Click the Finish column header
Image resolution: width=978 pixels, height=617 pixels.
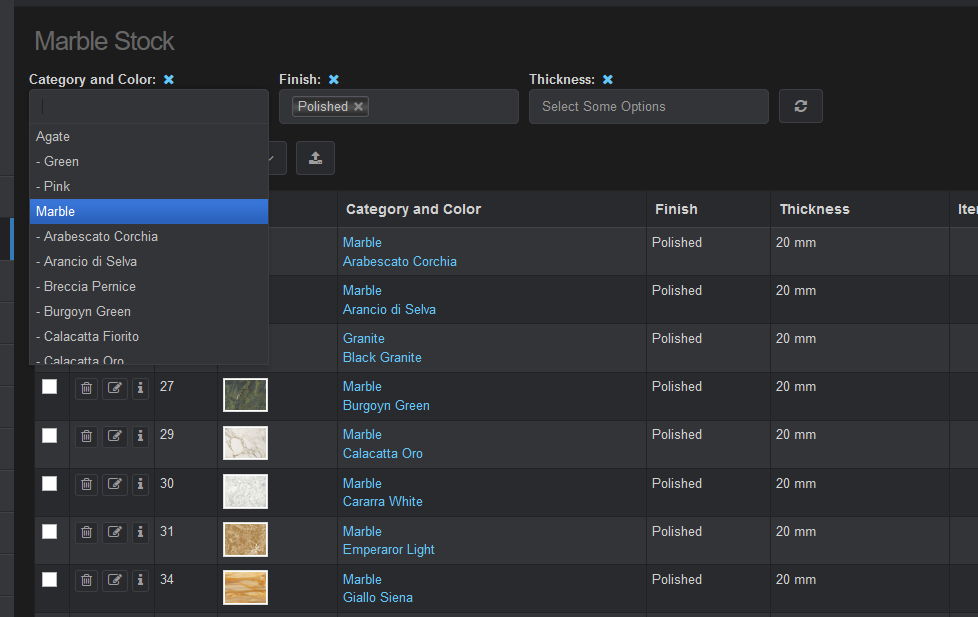click(x=676, y=209)
